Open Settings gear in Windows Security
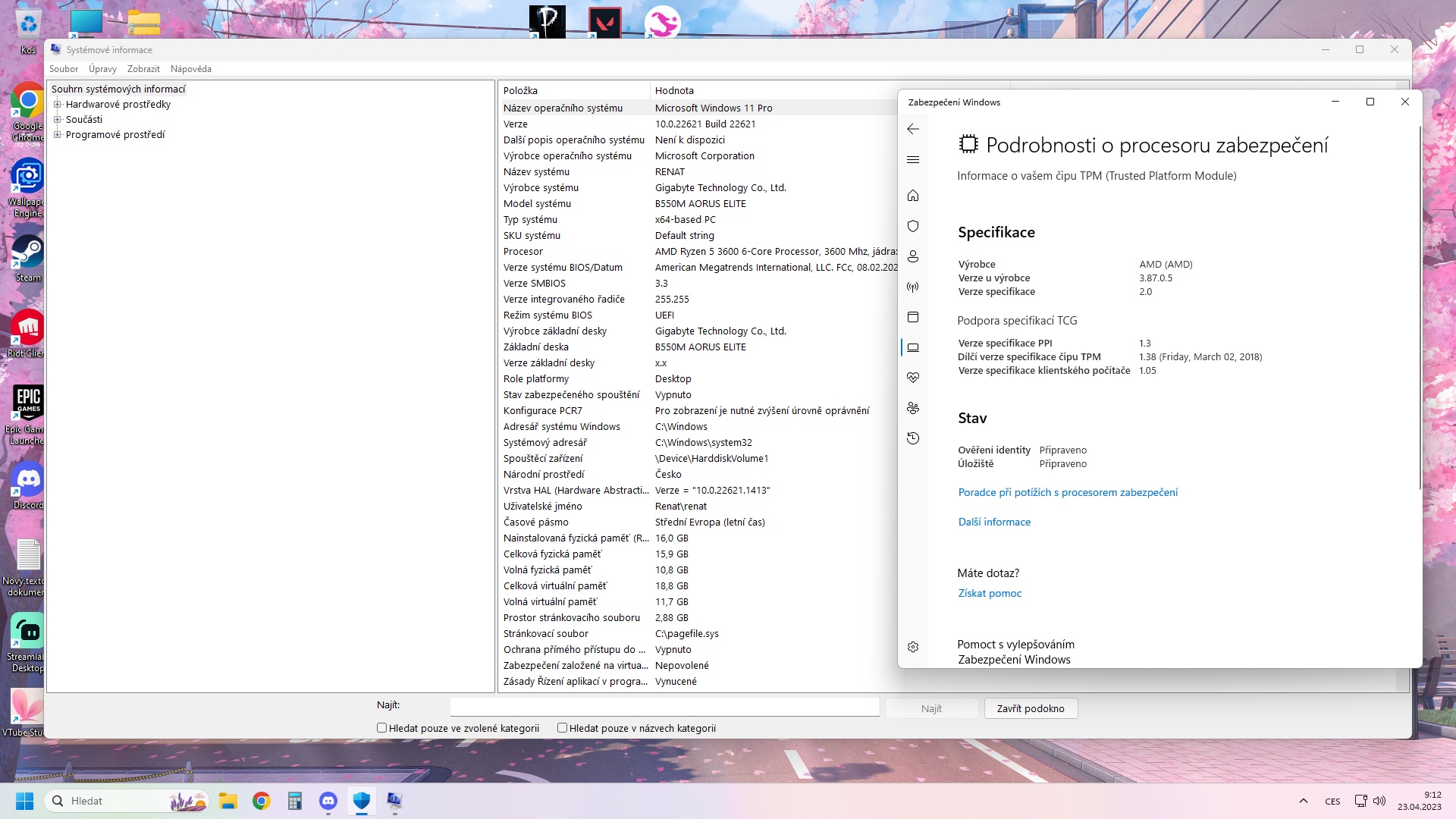The height and width of the screenshot is (819, 1456). coord(913,647)
